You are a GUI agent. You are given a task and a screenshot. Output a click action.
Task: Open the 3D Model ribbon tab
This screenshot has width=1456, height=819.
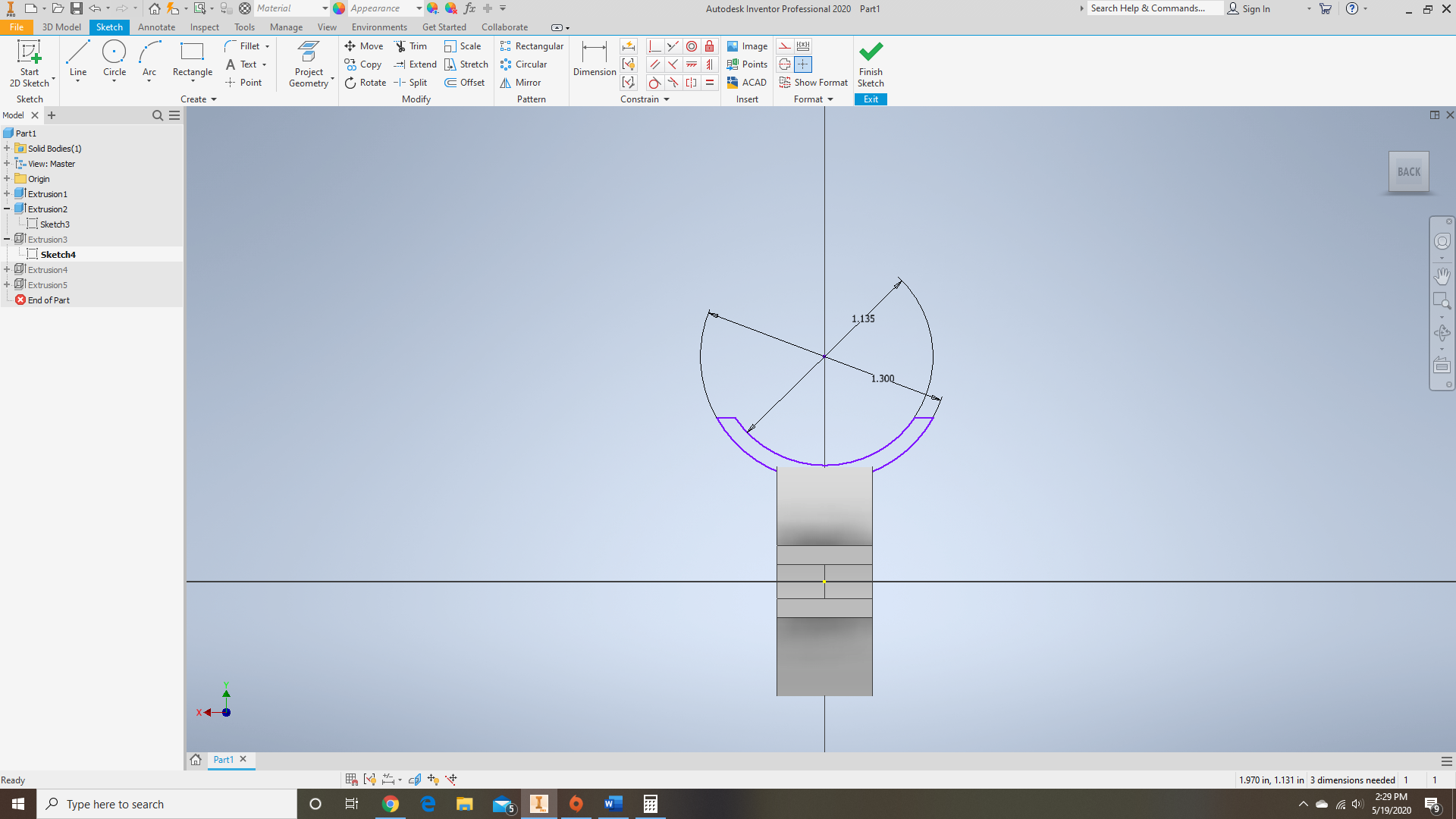point(61,27)
